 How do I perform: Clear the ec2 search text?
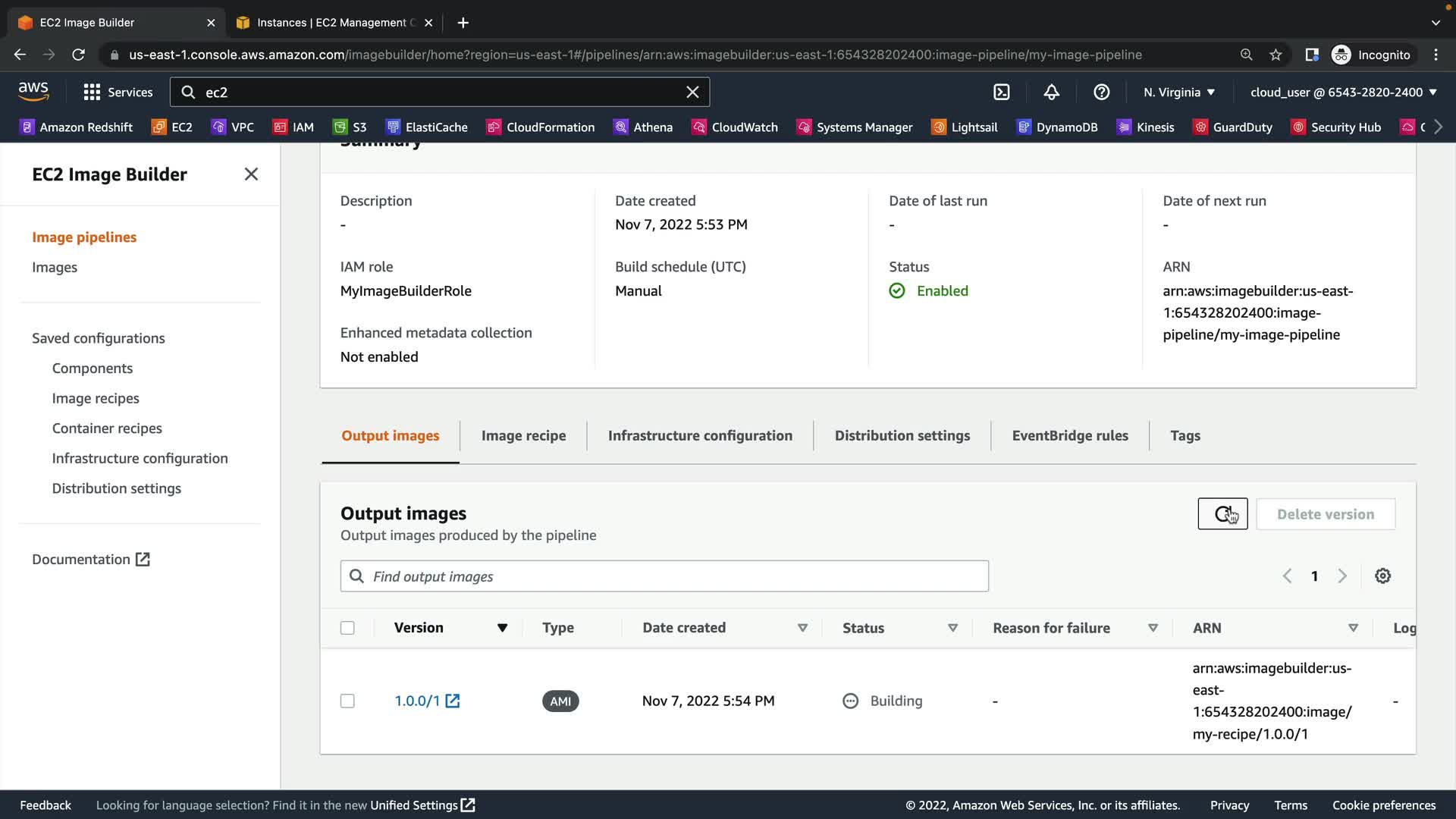[x=692, y=93]
